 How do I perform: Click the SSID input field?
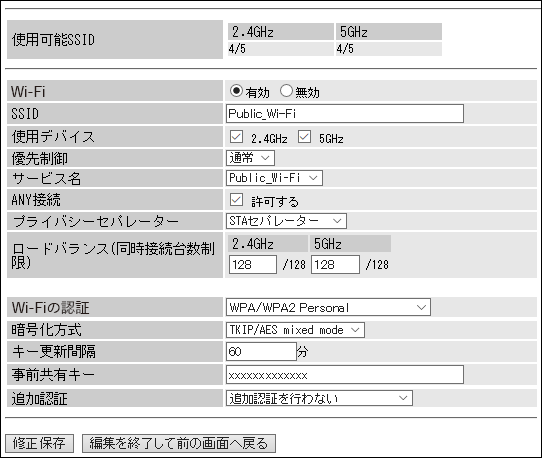point(345,114)
